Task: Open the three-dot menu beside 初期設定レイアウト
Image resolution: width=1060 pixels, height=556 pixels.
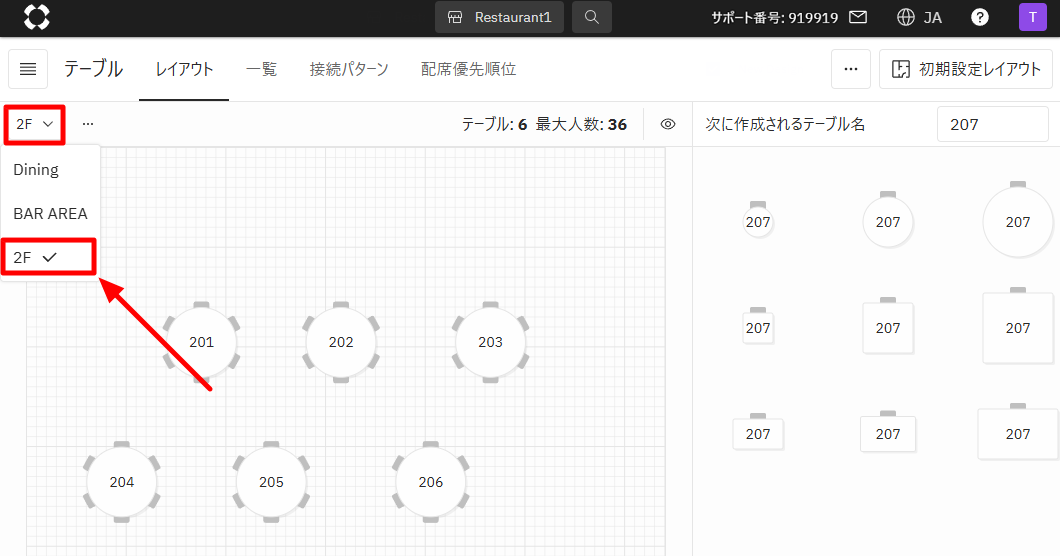Action: [x=851, y=69]
